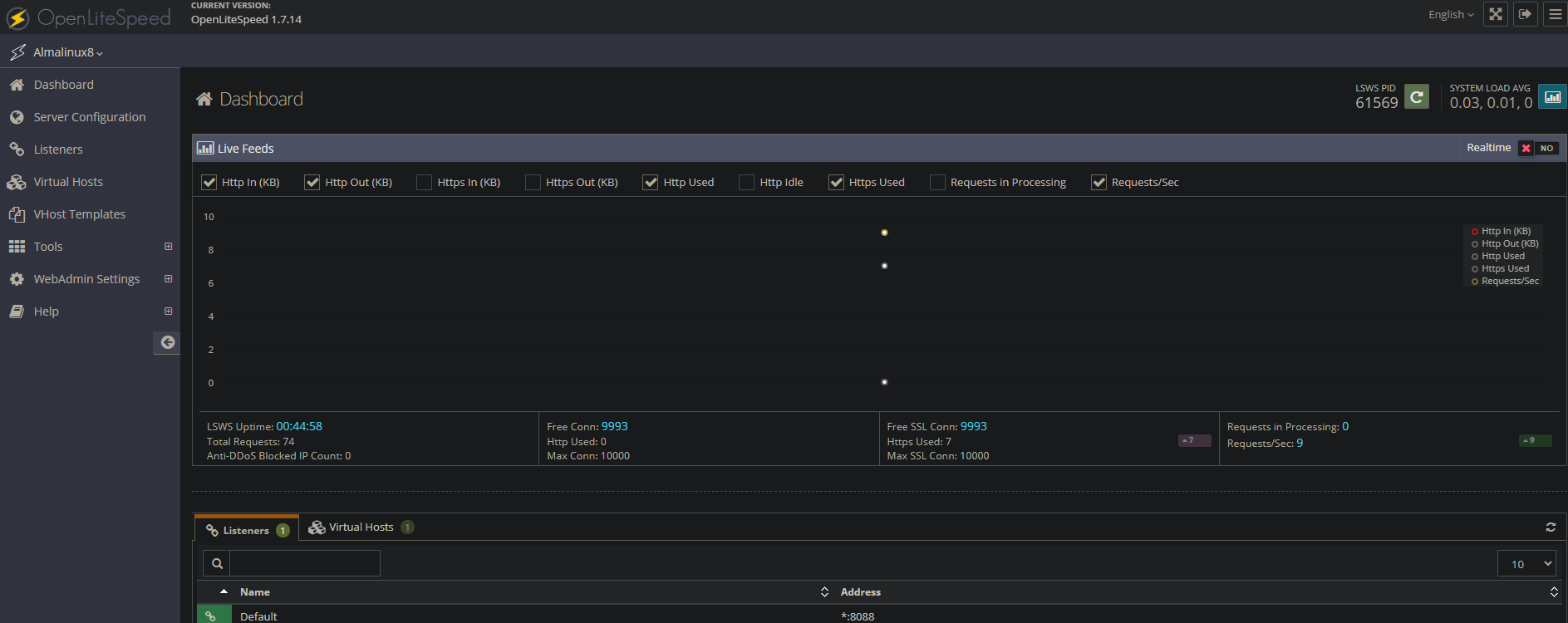This screenshot has height=623, width=1568.
Task: Click the VHost Templates copy icon
Action: tap(17, 214)
